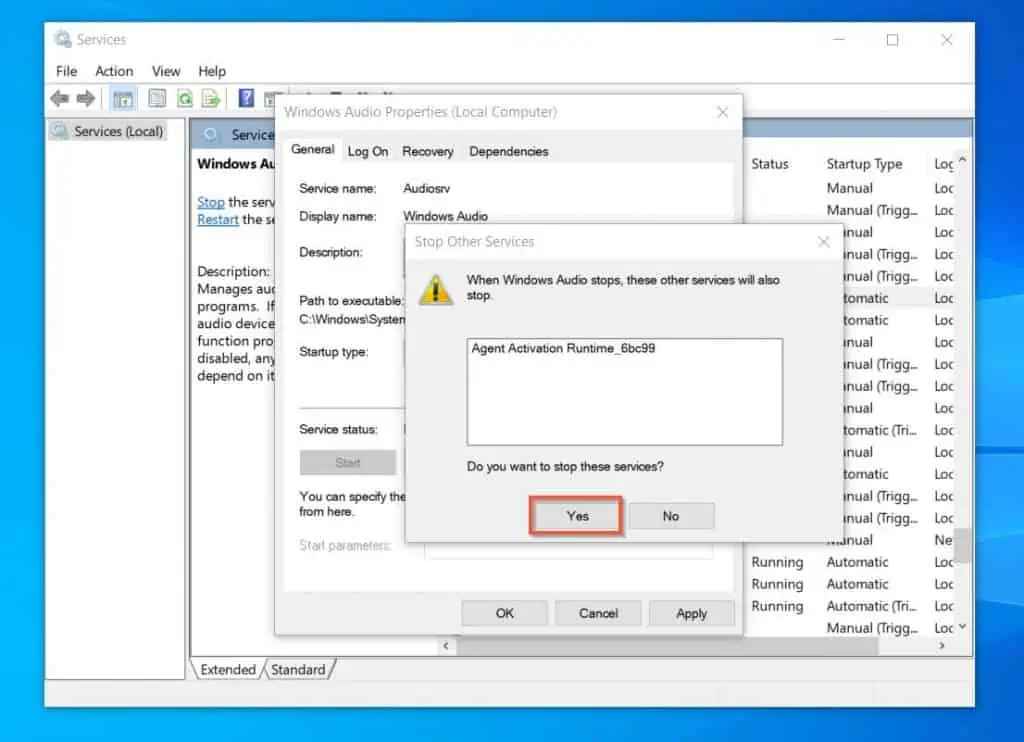Open the blue Help toolbar icon
Image resolution: width=1024 pixels, height=742 pixels.
click(246, 98)
